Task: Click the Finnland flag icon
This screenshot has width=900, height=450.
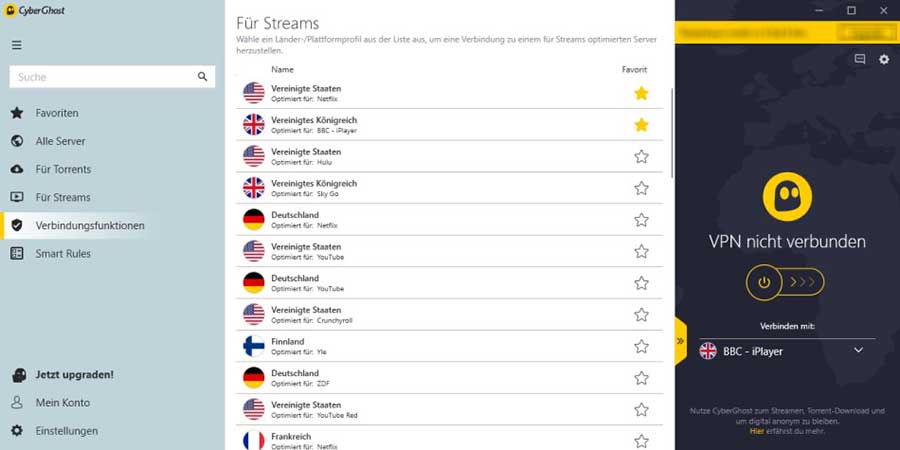Action: 254,346
